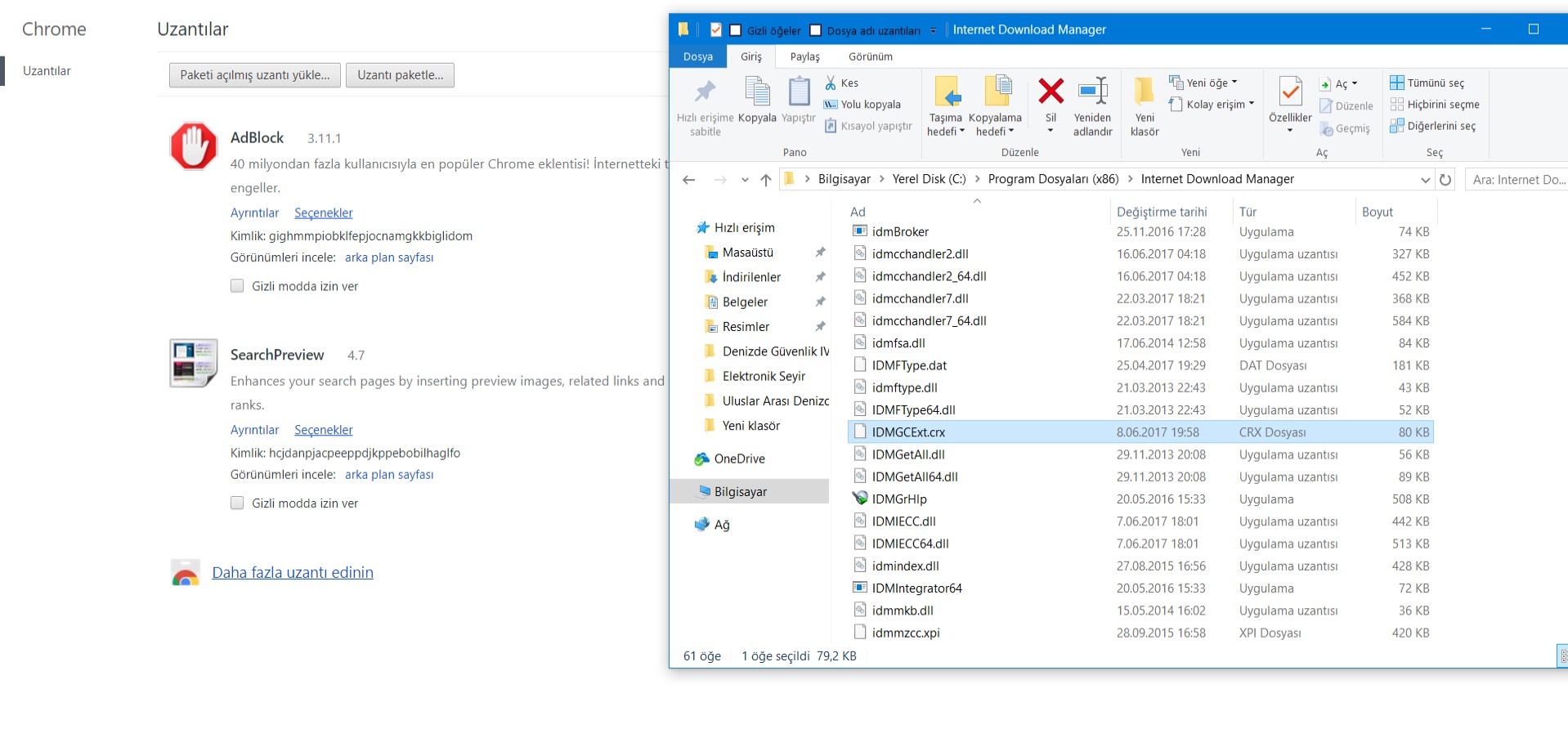Click the SearchPreview extension icon in Chrome

tap(194, 363)
